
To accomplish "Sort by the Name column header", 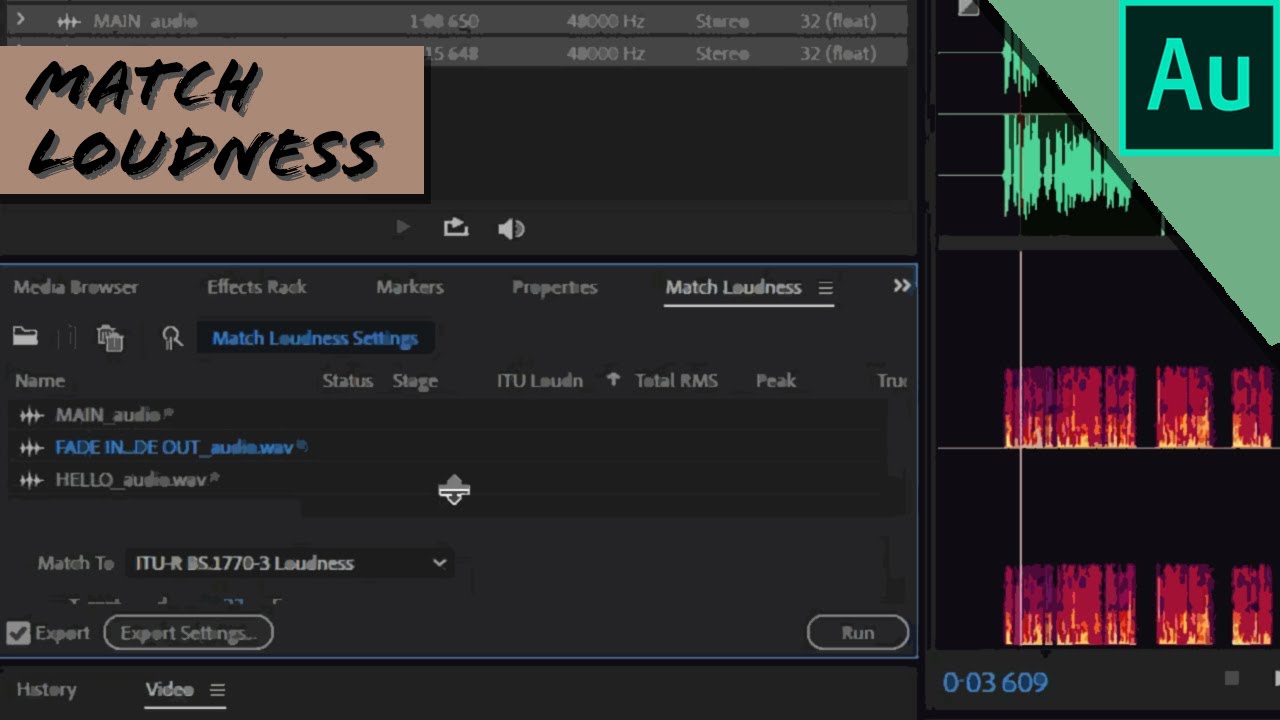I will point(40,381).
